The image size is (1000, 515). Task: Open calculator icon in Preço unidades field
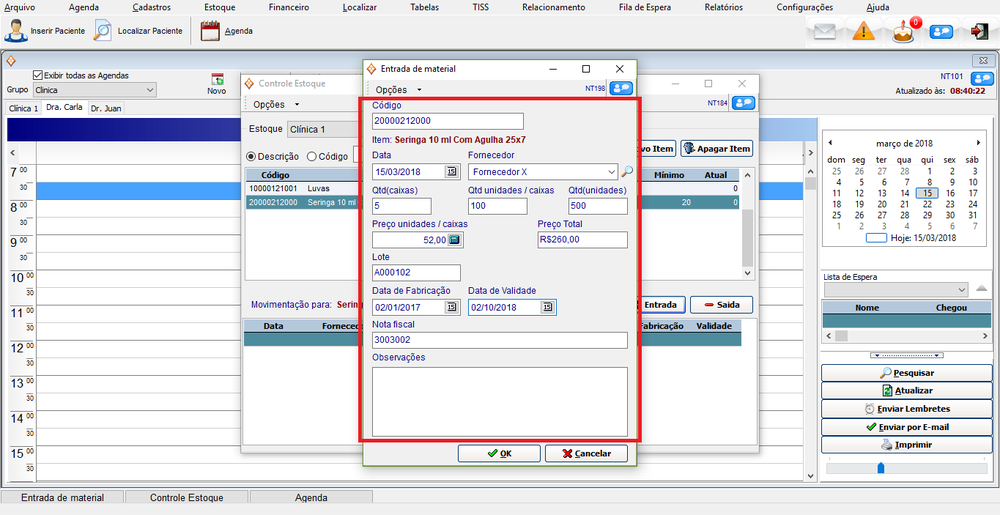pyautogui.click(x=454, y=240)
